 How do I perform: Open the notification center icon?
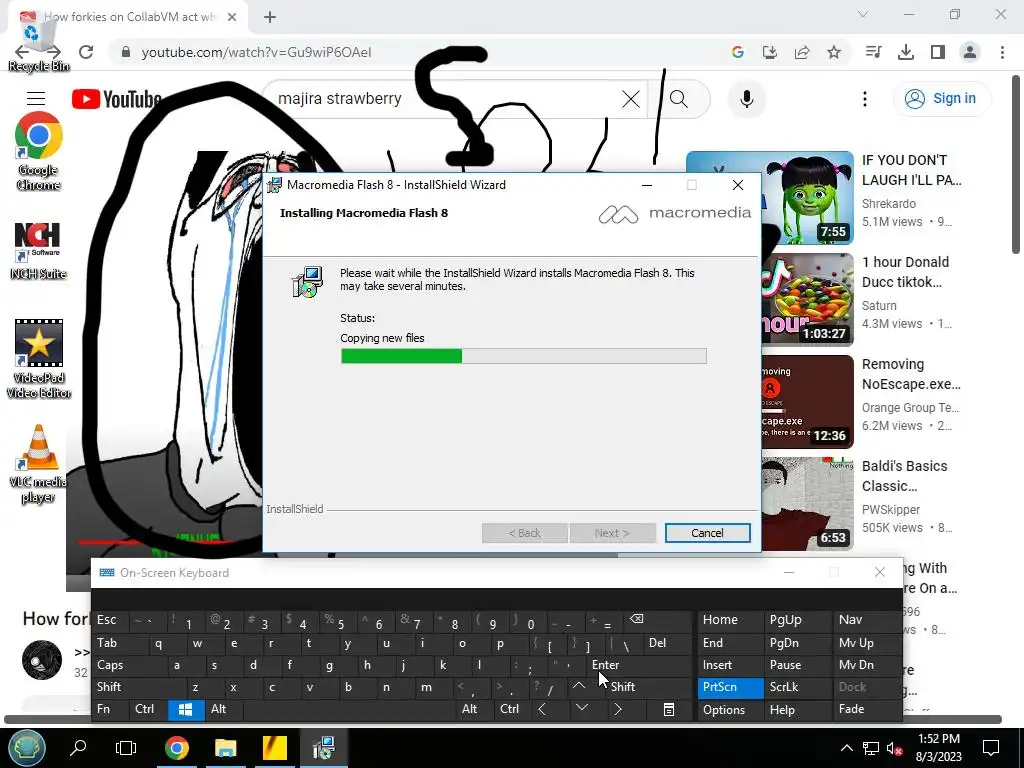991,748
